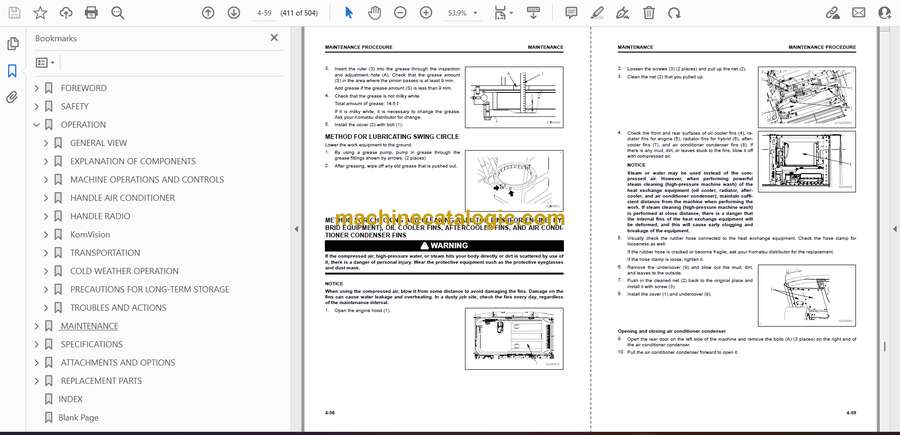The width and height of the screenshot is (900, 435).
Task: Collapse the OPERATION bookmark
Action: coord(37,125)
